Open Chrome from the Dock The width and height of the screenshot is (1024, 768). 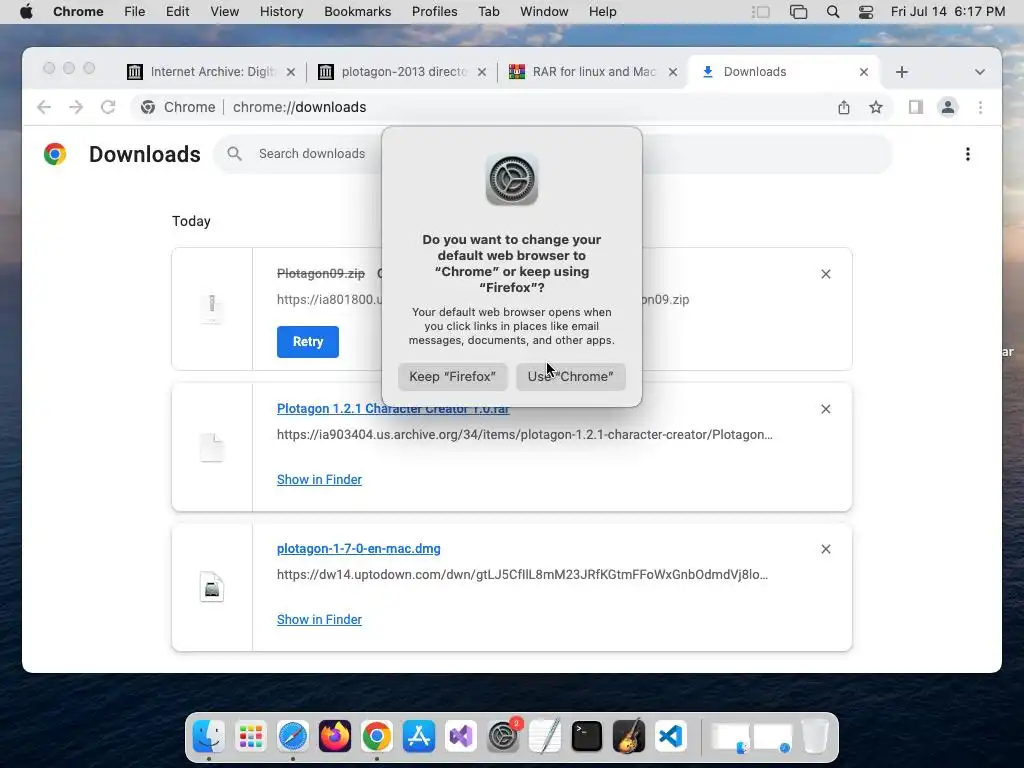point(377,737)
